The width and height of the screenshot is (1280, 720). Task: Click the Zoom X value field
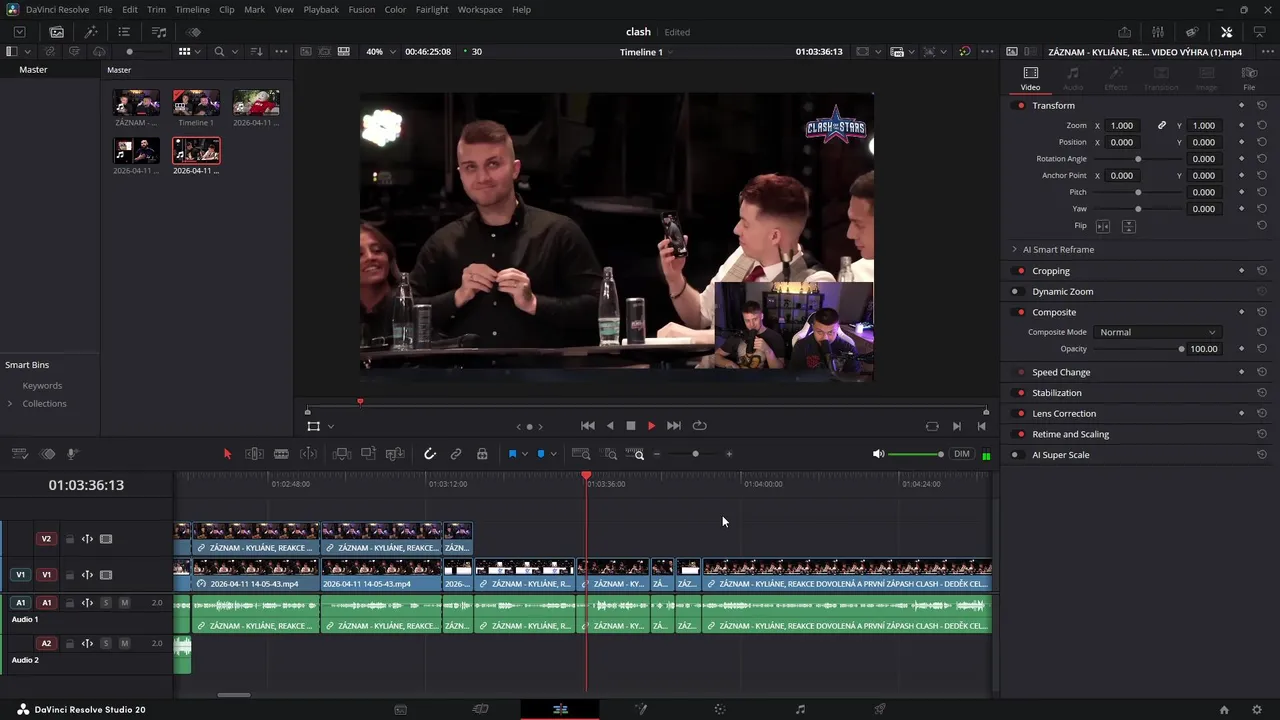pos(1122,126)
